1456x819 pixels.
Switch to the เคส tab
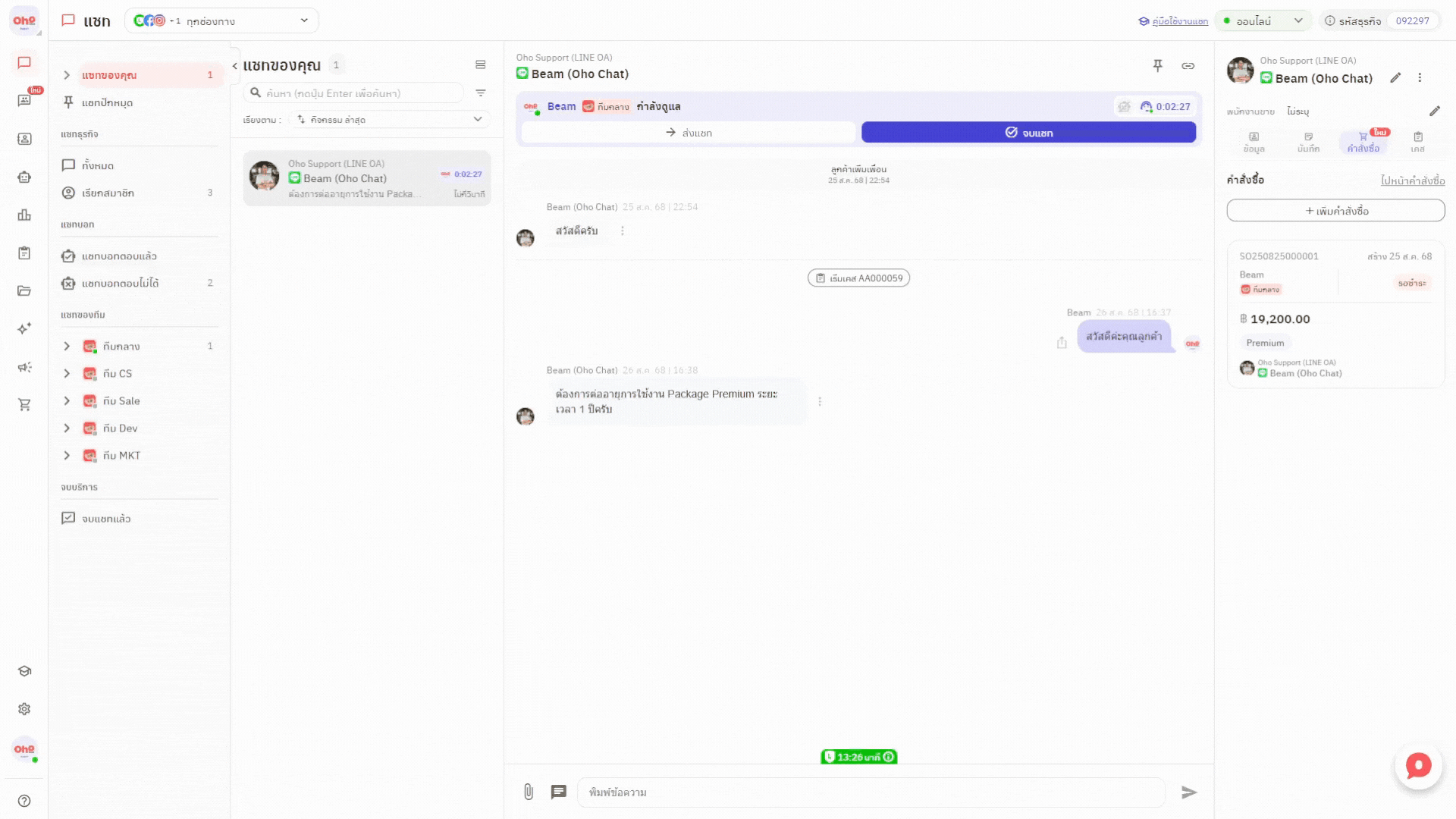coord(1417,142)
